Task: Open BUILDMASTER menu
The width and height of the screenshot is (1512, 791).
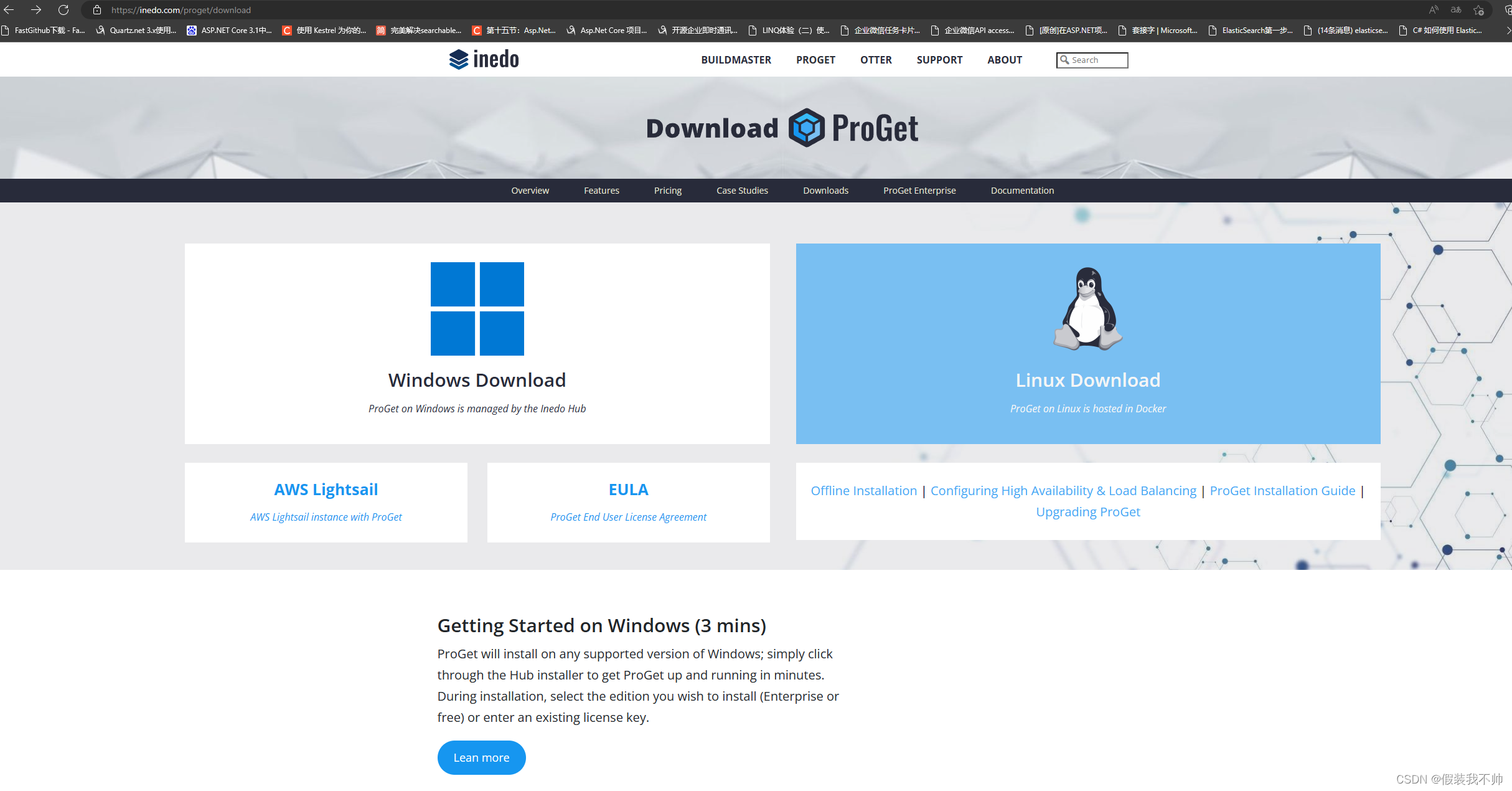Action: click(x=736, y=60)
